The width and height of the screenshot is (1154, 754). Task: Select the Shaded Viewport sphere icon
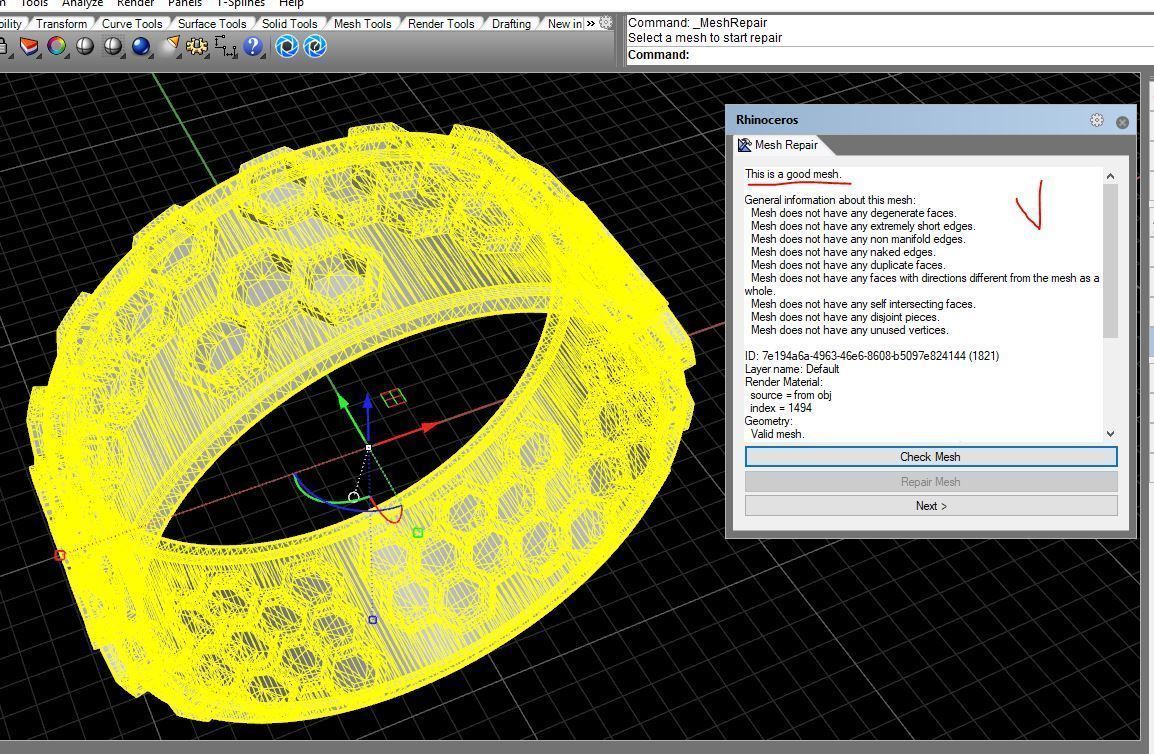(85, 46)
